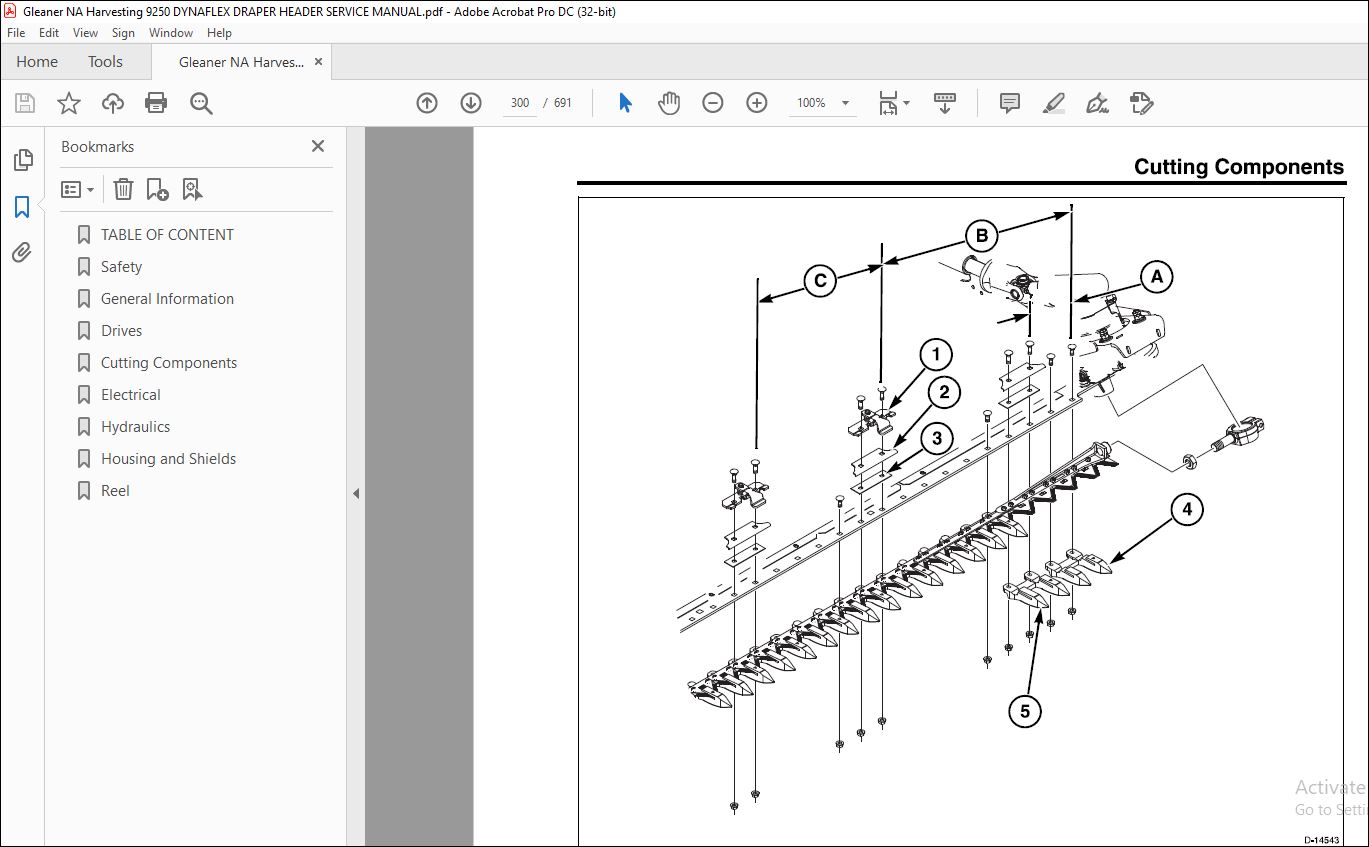Open the View menu
Image resolution: width=1369 pixels, height=847 pixels.
click(x=86, y=33)
